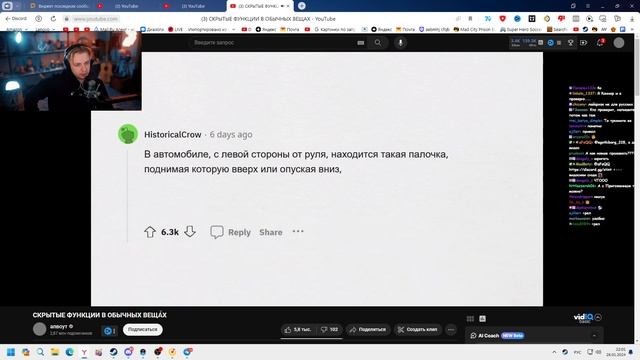Open Windows taskbar search

[x=40, y=352]
